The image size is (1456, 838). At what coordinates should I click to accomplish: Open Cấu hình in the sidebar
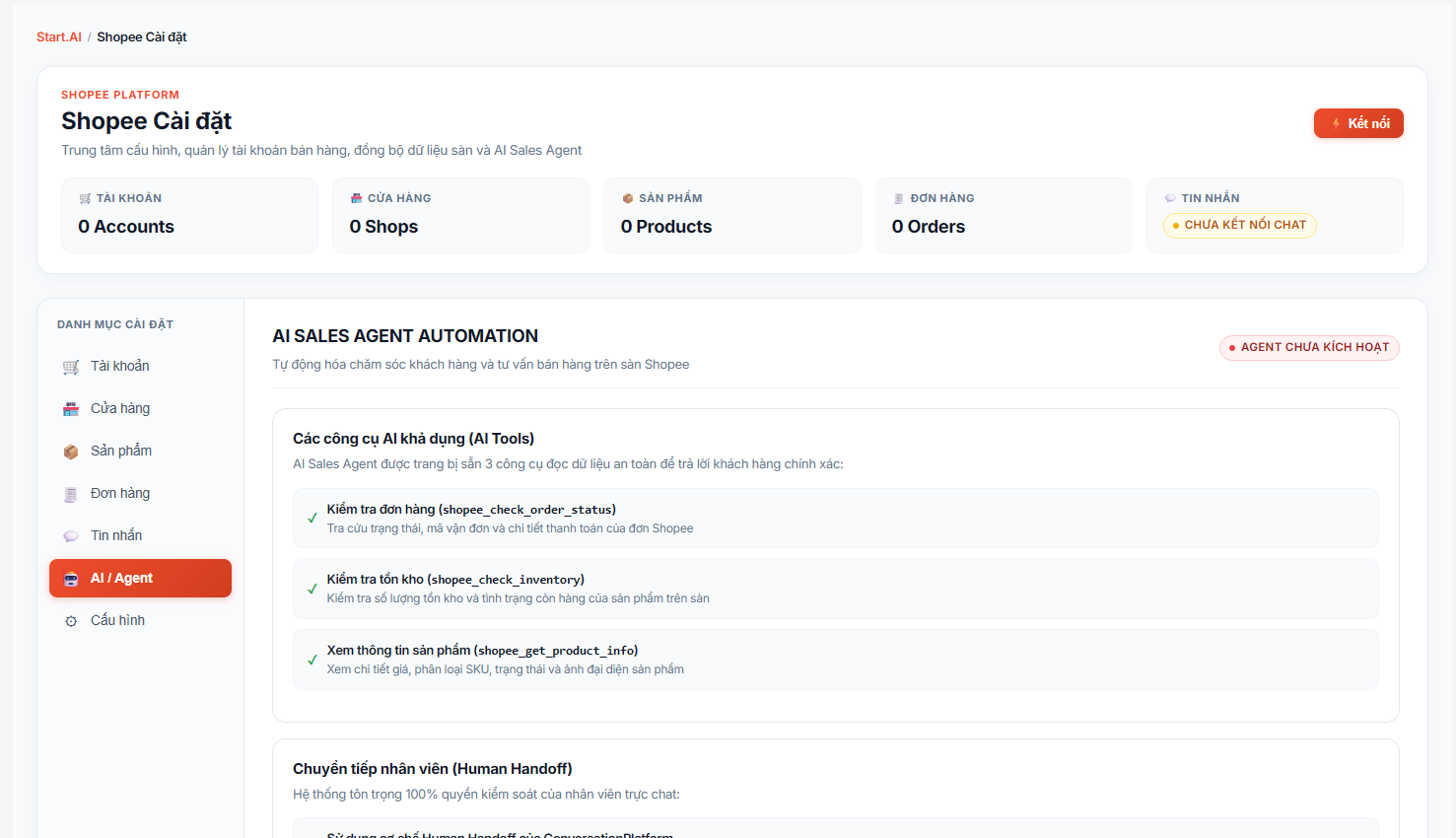[x=140, y=620]
